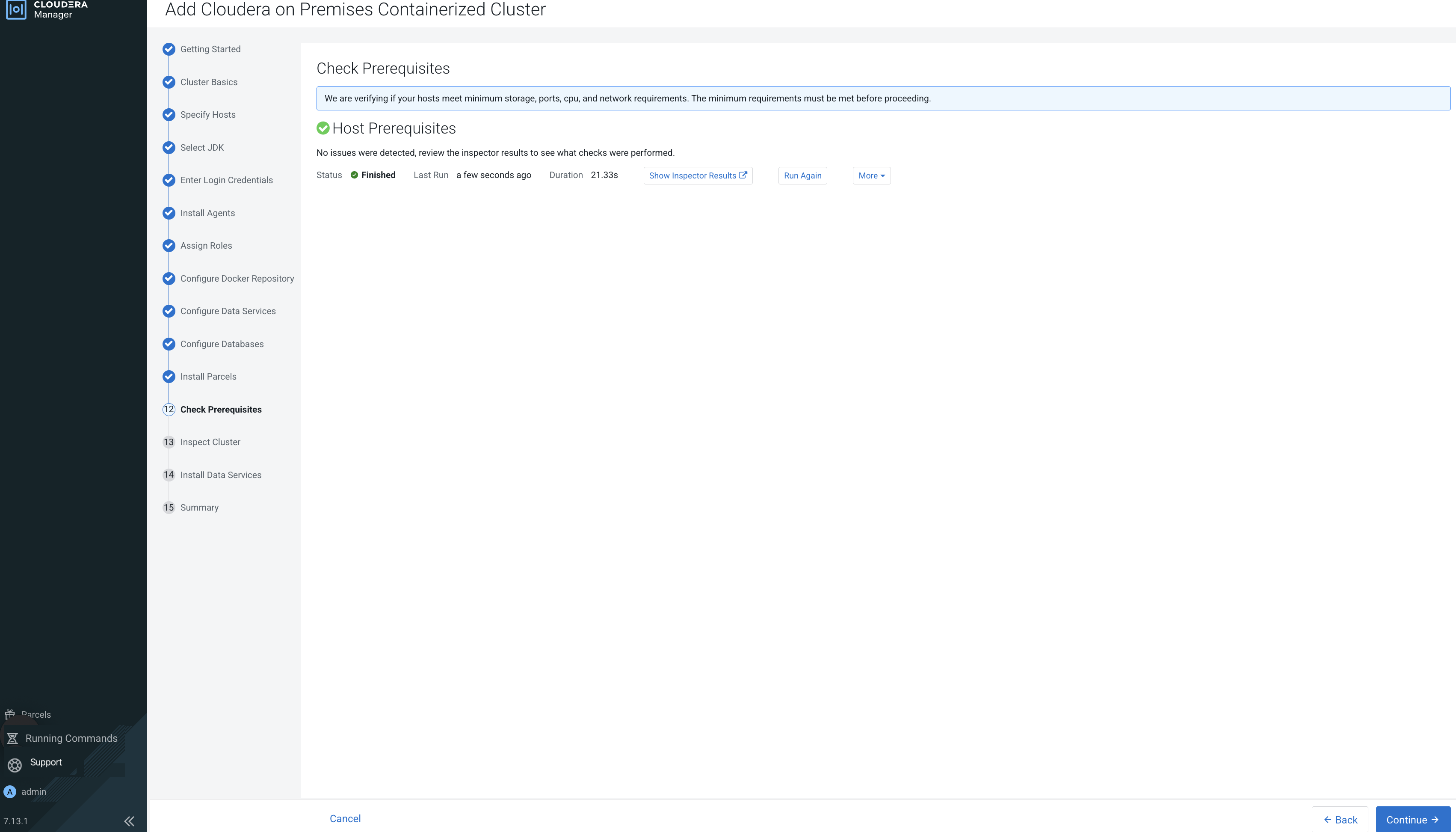This screenshot has width=1456, height=832.
Task: Click green Host Prerequisites status icon
Action: point(323,128)
